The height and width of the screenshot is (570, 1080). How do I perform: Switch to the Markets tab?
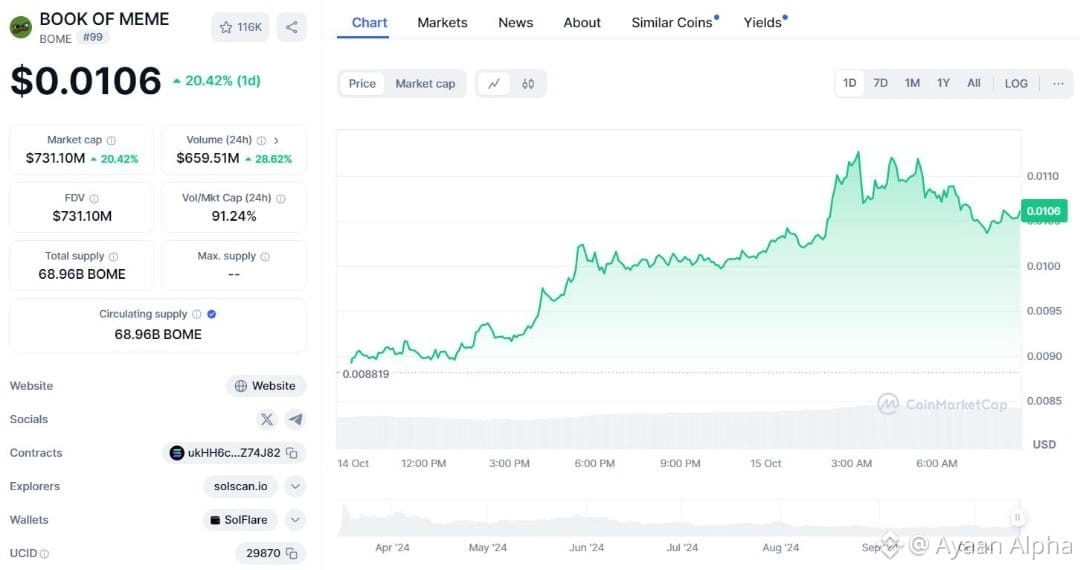click(442, 23)
